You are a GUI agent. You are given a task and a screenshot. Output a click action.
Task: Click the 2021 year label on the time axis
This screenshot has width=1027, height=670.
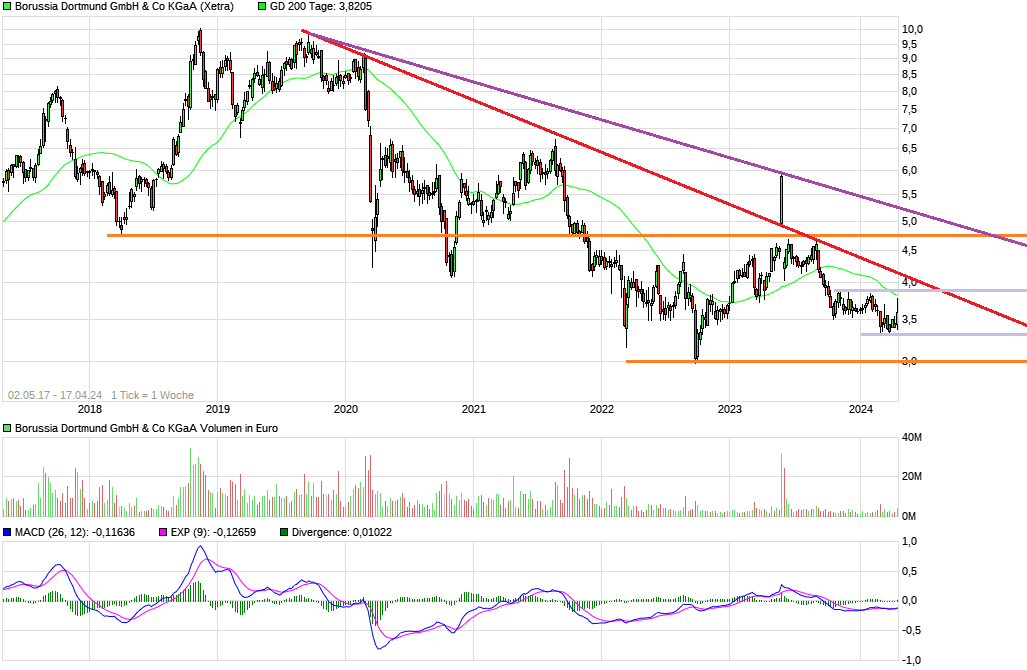tap(474, 409)
